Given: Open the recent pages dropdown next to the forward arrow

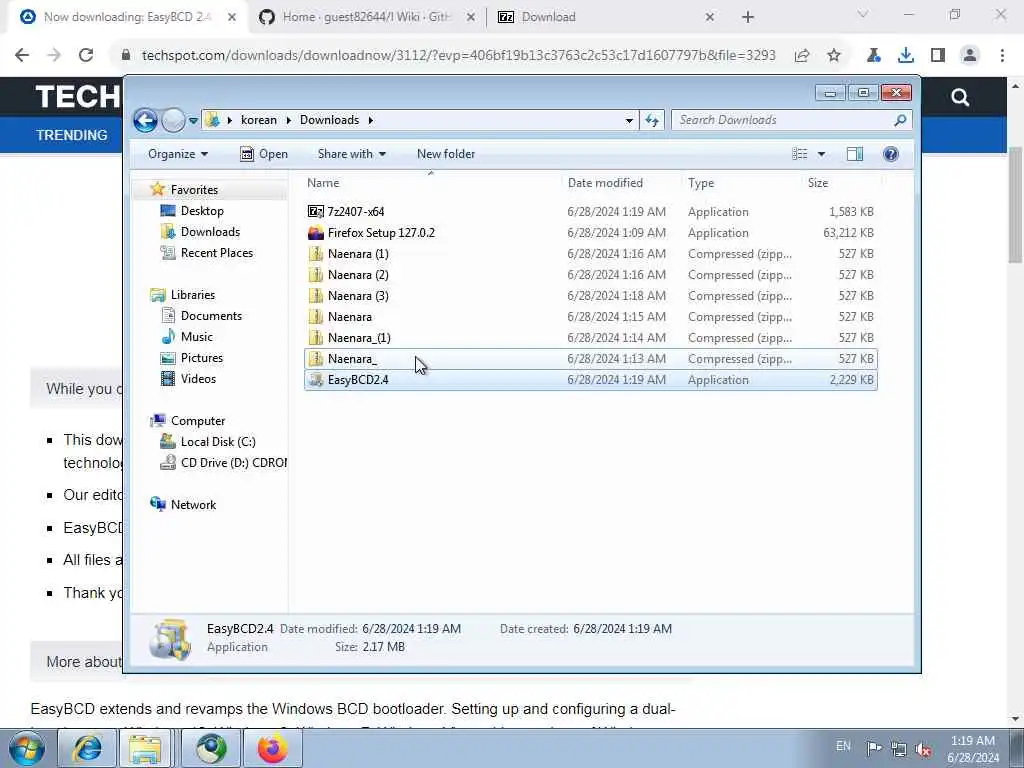Looking at the screenshot, I should [x=193, y=121].
